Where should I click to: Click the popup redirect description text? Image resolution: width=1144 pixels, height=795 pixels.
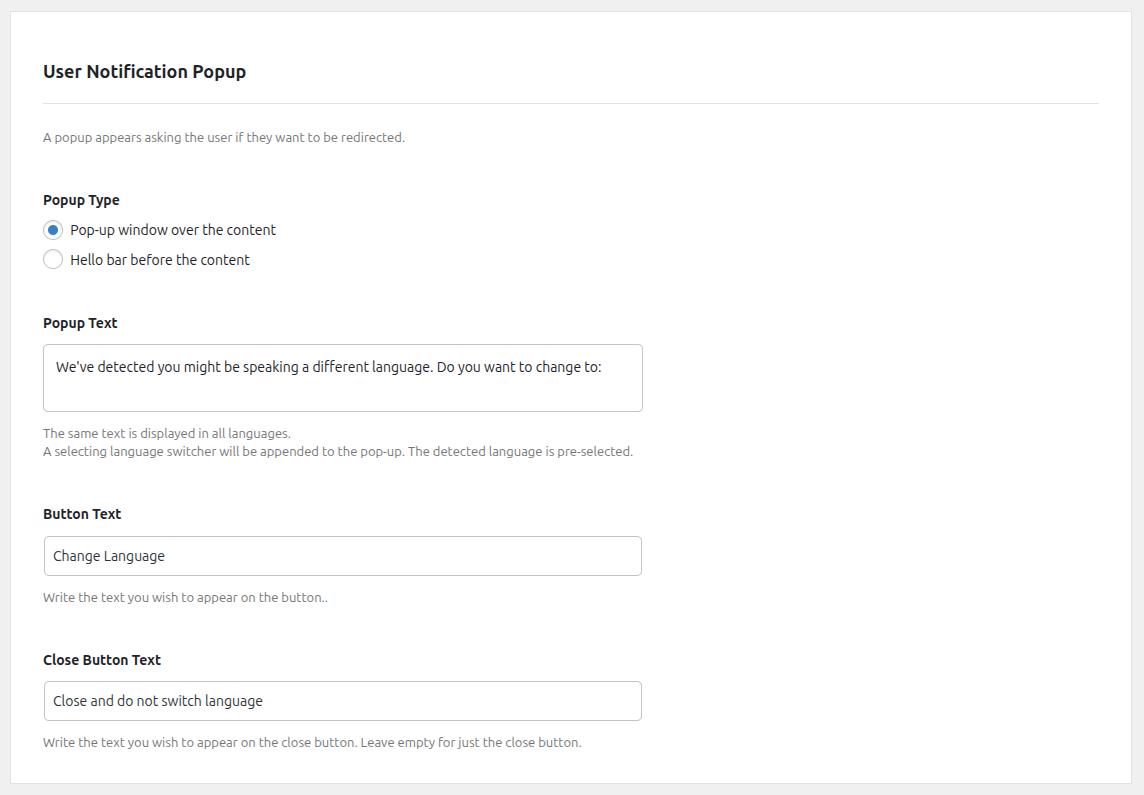click(x=225, y=137)
